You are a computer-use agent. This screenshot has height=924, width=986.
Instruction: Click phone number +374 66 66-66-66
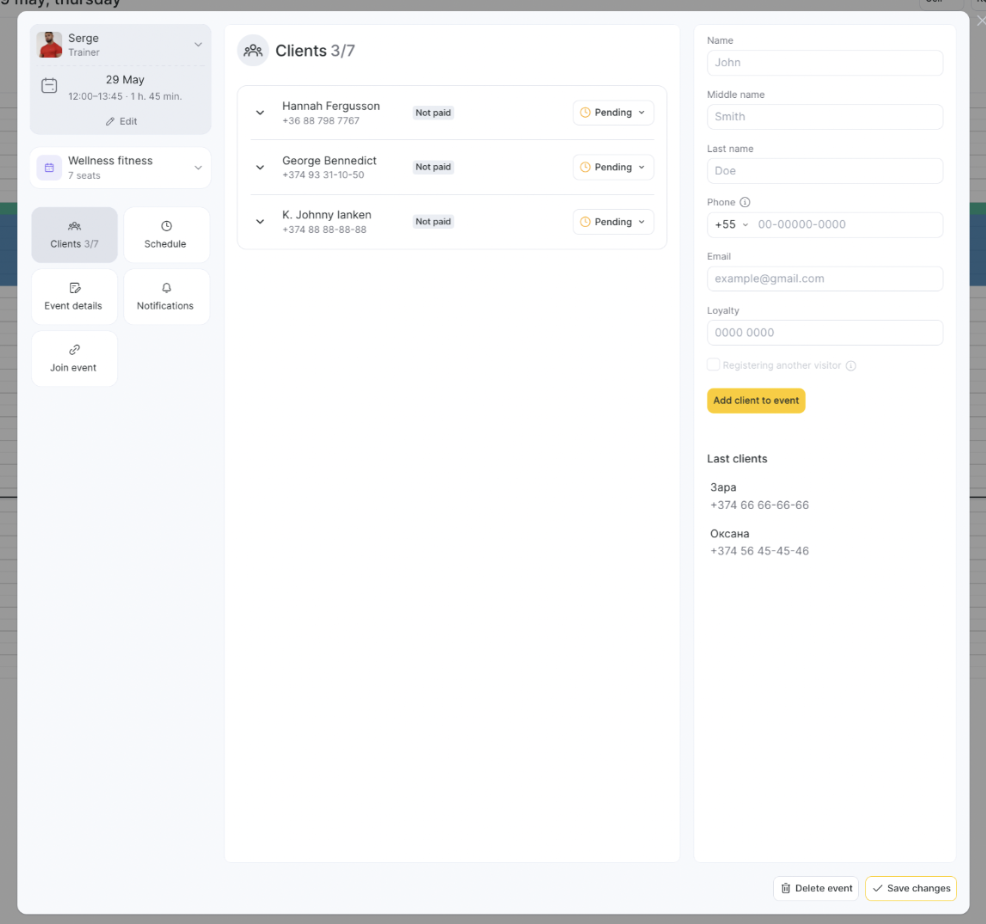pos(760,505)
